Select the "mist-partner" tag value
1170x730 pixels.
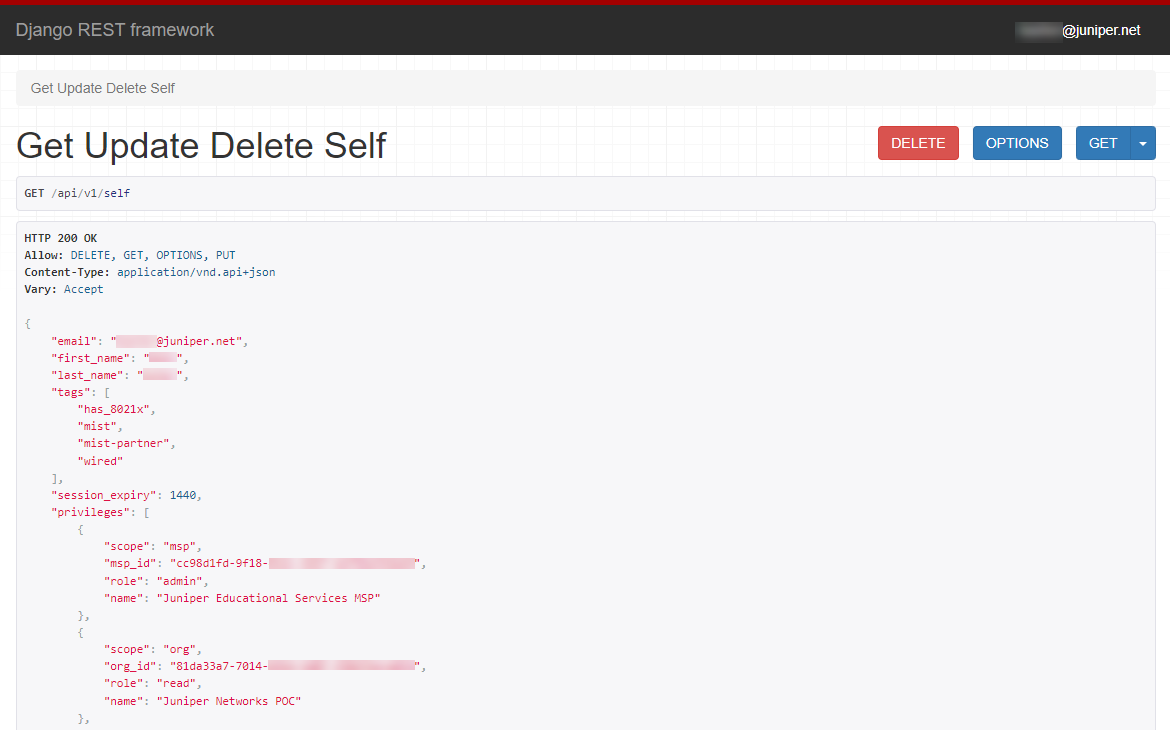click(x=124, y=443)
